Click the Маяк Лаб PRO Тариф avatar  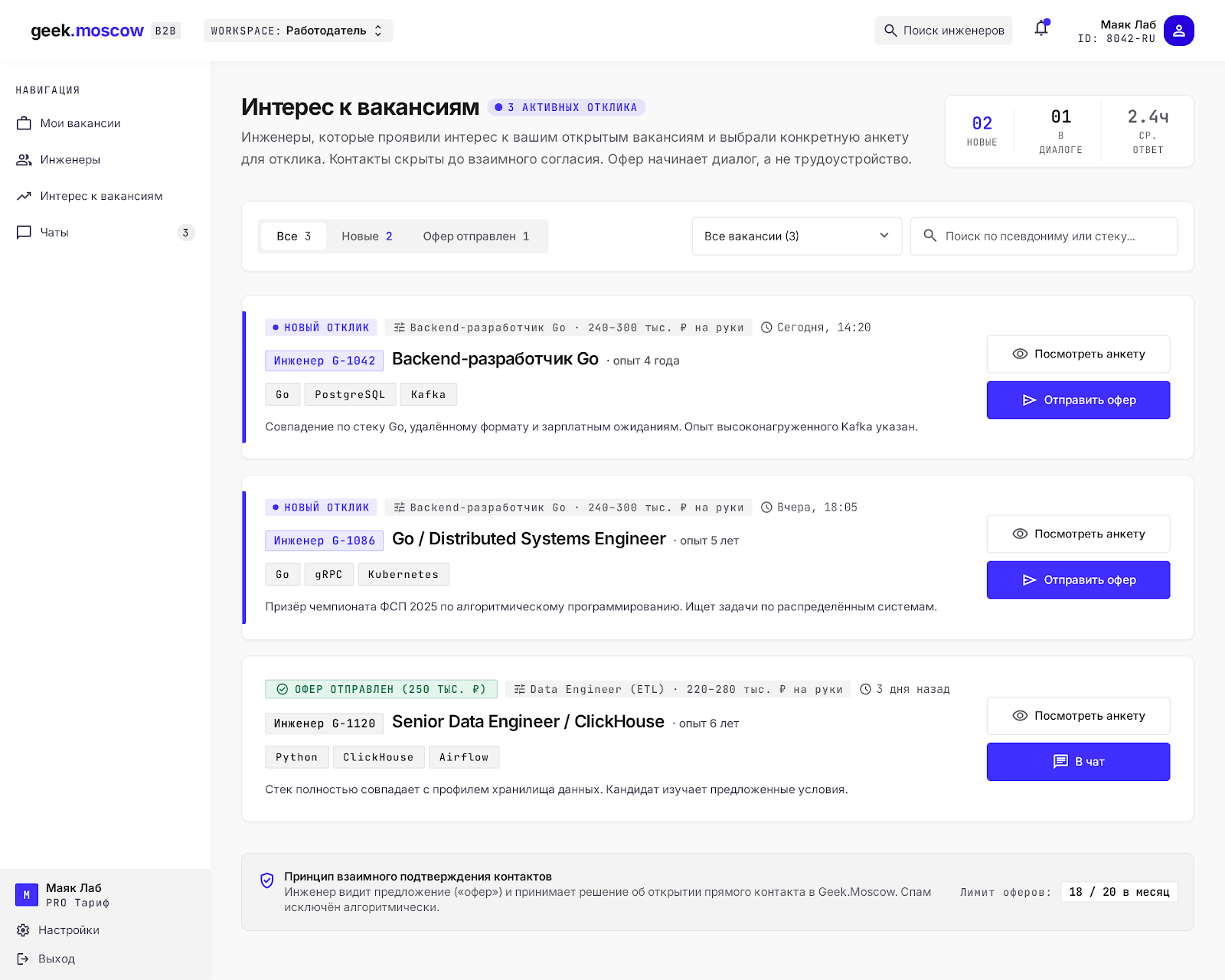(27, 894)
